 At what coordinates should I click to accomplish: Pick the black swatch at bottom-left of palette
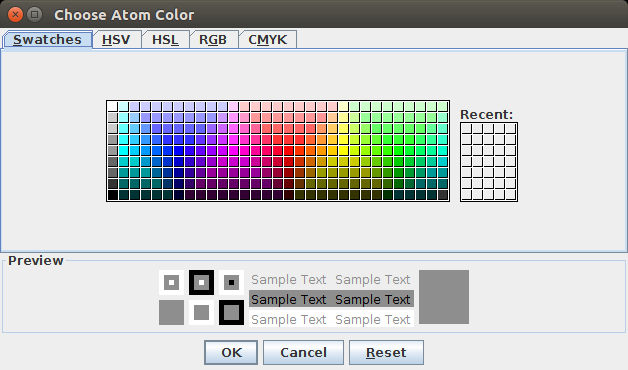[113, 195]
